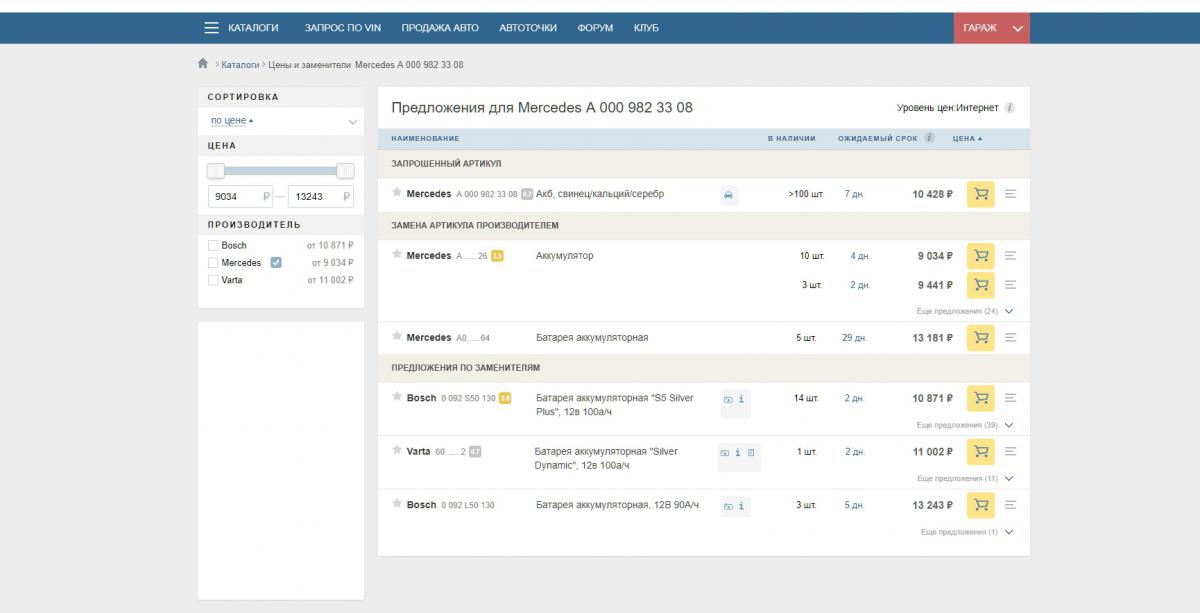Show Еще предложения (11) for Varta
1200x613 pixels.
click(x=965, y=478)
